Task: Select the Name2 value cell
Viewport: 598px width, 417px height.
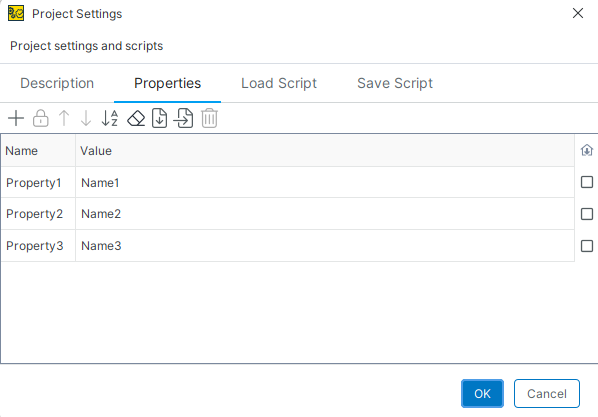Action: [x=325, y=214]
